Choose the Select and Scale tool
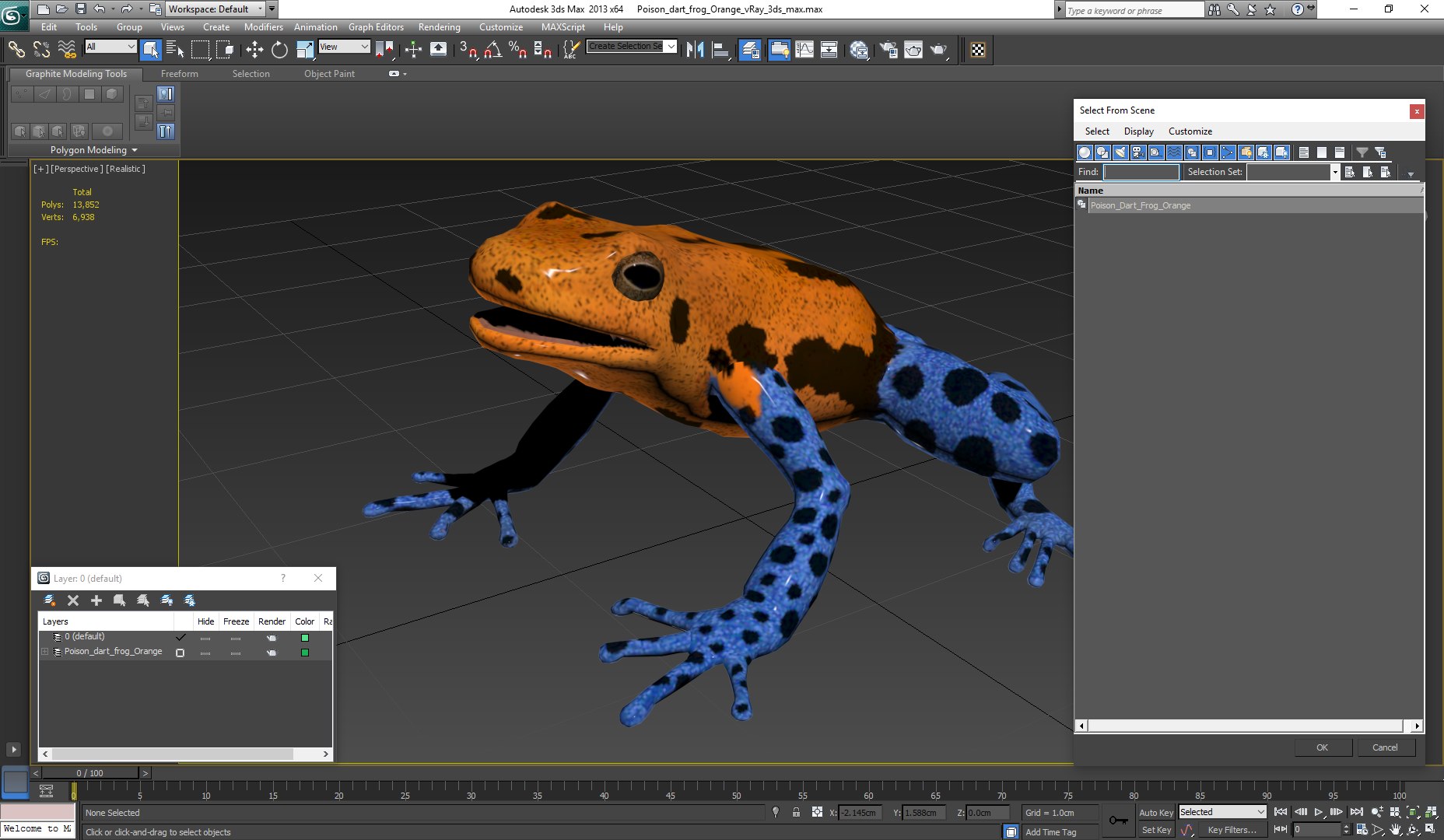1444x840 pixels. pos(305,50)
